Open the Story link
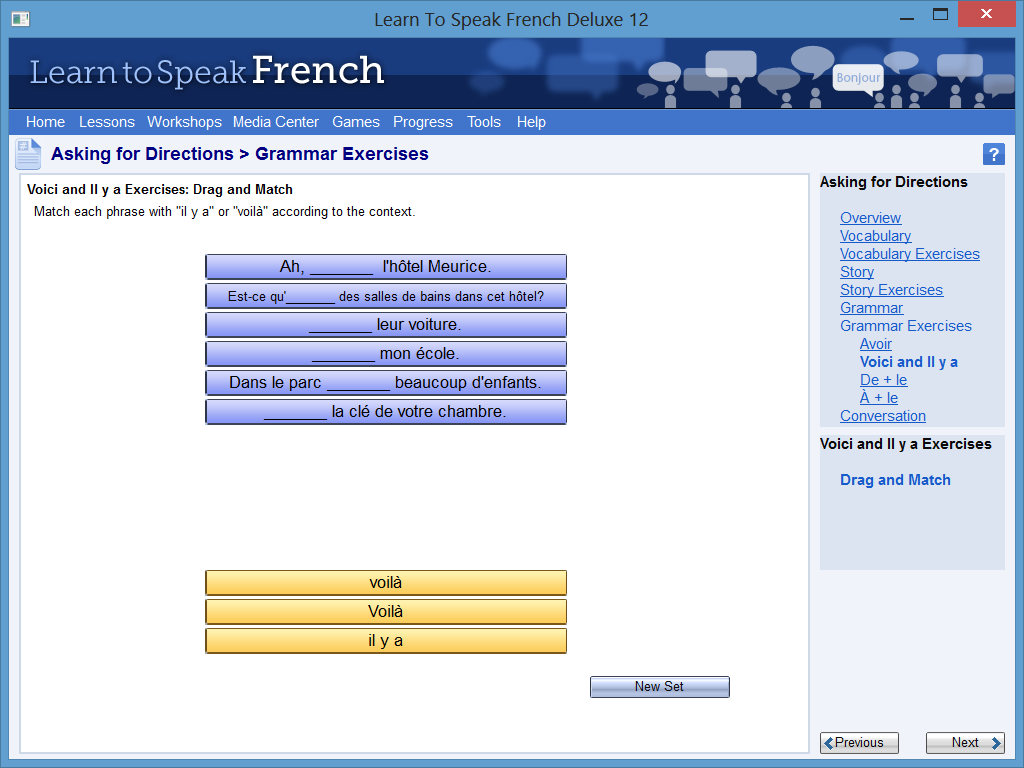Image resolution: width=1024 pixels, height=768 pixels. 857,272
